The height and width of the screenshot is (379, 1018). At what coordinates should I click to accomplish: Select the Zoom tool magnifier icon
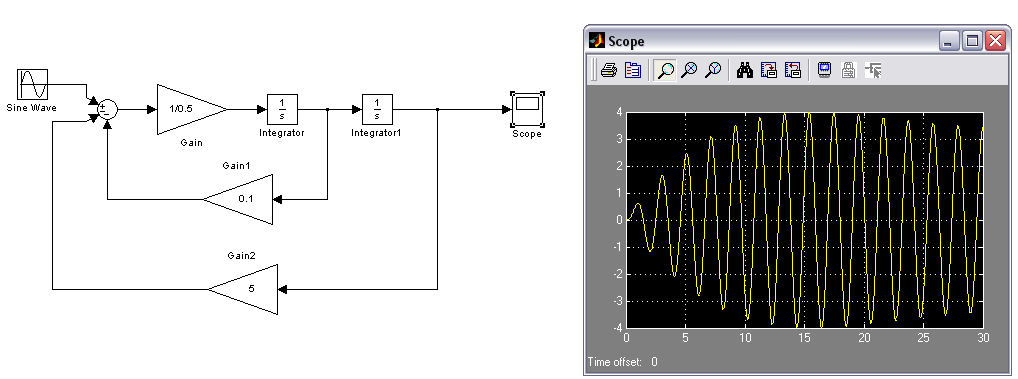pyautogui.click(x=665, y=70)
